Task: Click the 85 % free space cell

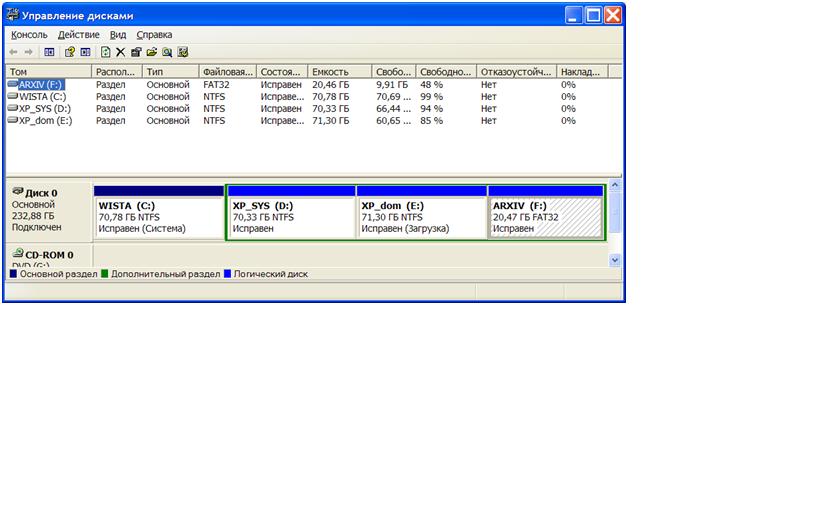Action: coord(431,121)
